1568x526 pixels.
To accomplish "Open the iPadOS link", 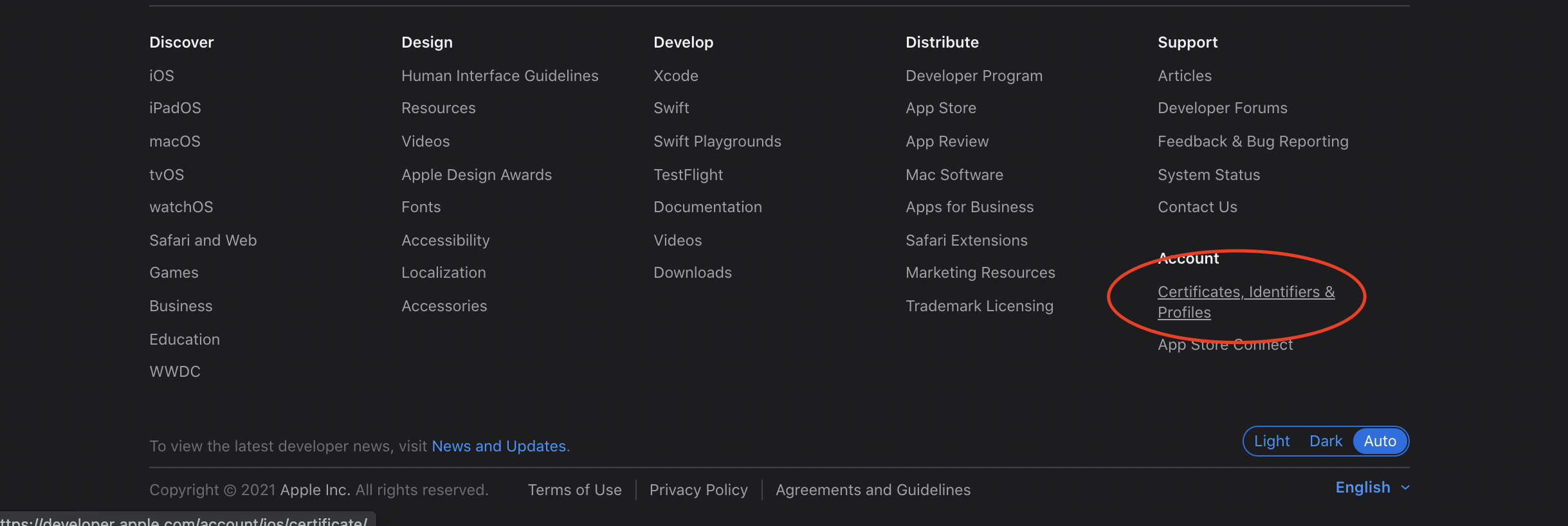I will [x=175, y=108].
